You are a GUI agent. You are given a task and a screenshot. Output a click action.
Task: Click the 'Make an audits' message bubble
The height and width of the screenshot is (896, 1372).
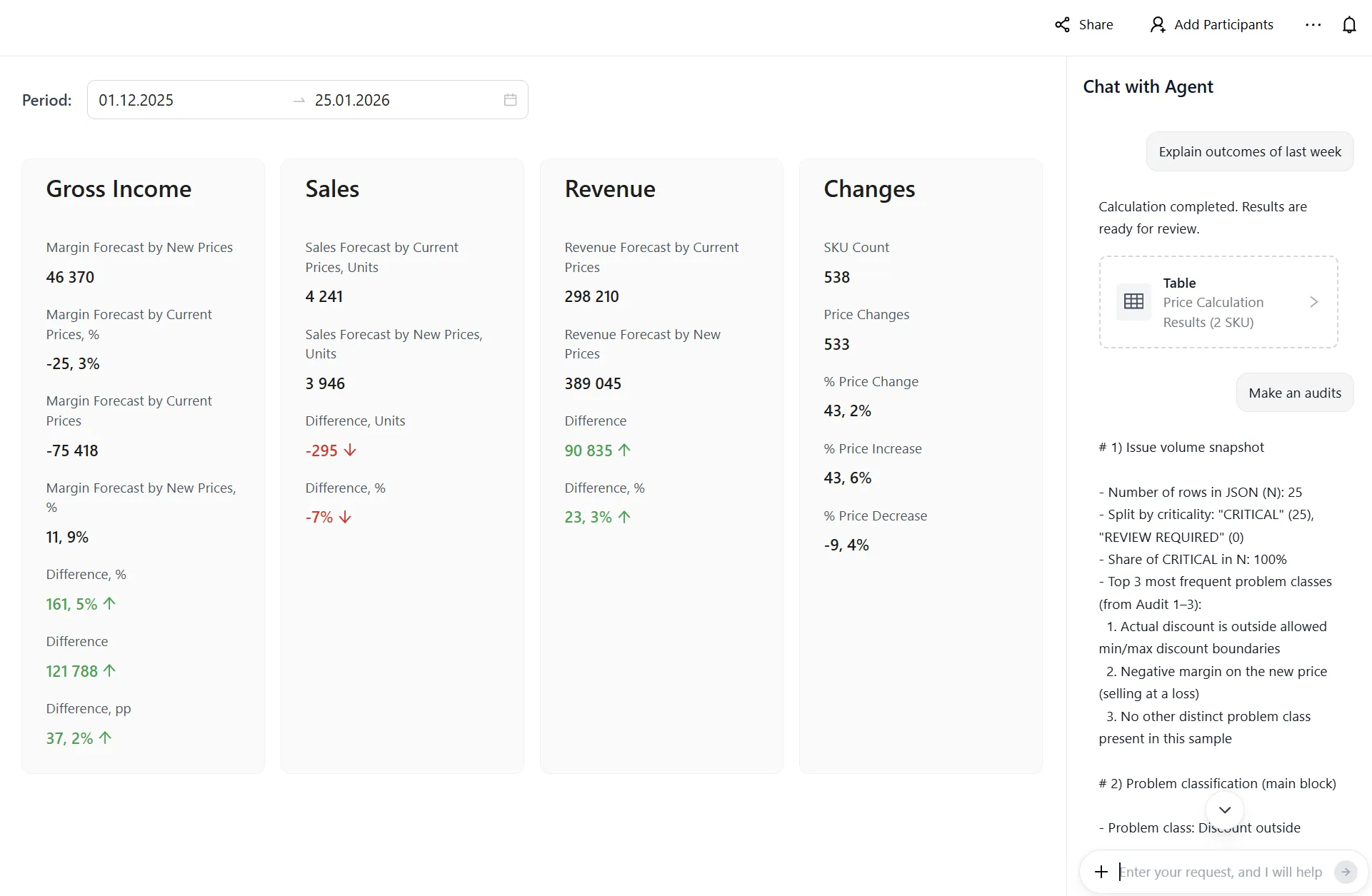click(1294, 393)
